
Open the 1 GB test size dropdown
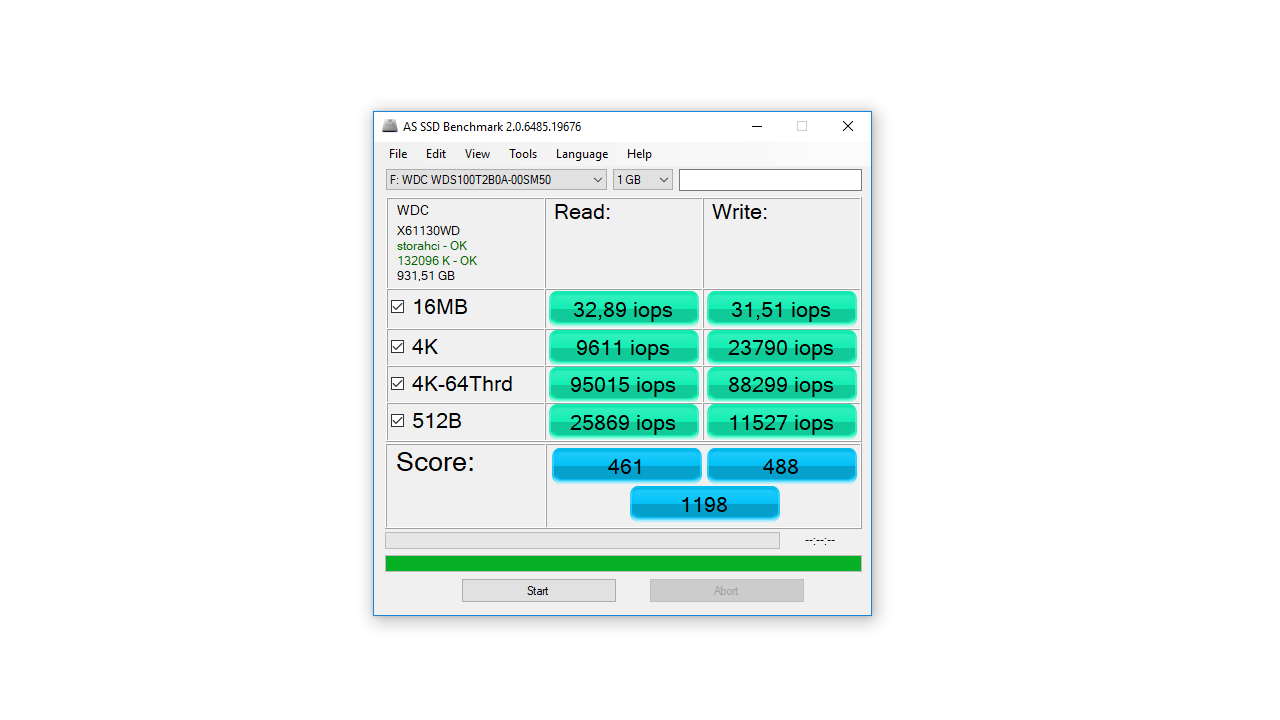click(643, 180)
